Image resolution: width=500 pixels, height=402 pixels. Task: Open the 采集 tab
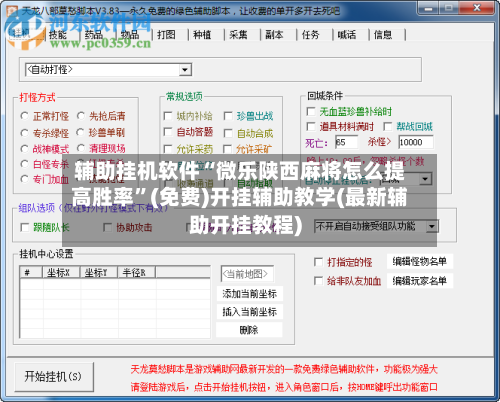[x=238, y=35]
